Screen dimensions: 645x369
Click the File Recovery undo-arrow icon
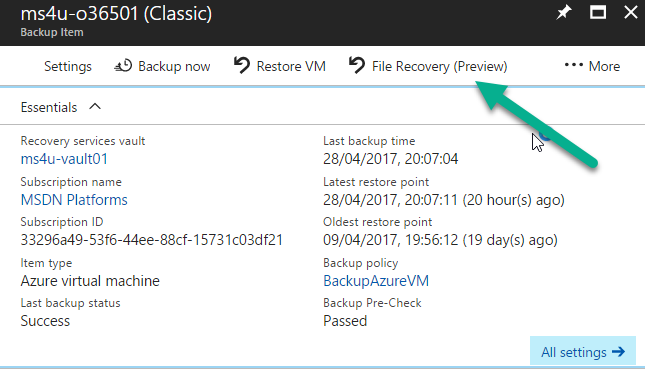click(357, 65)
